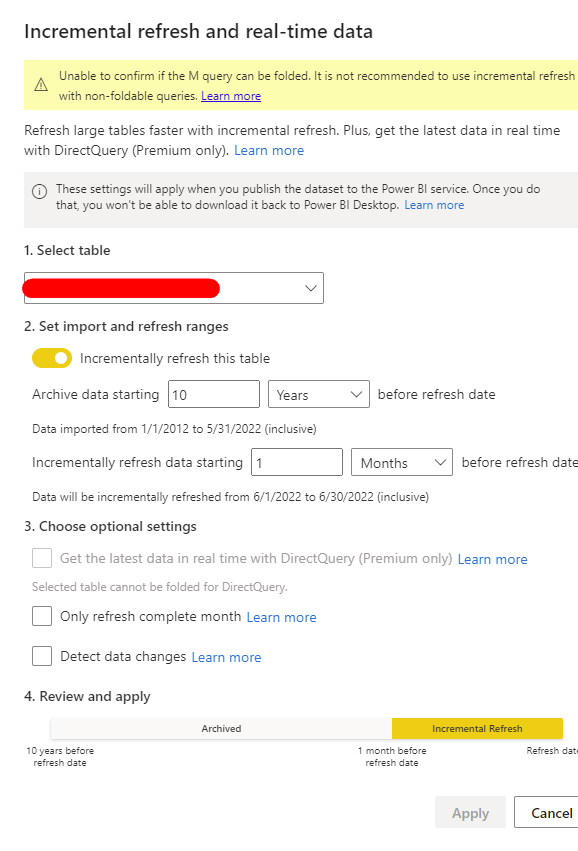Viewport: 578px width, 851px height.
Task: Open Learn more link for DirectQuery option
Action: 492,559
